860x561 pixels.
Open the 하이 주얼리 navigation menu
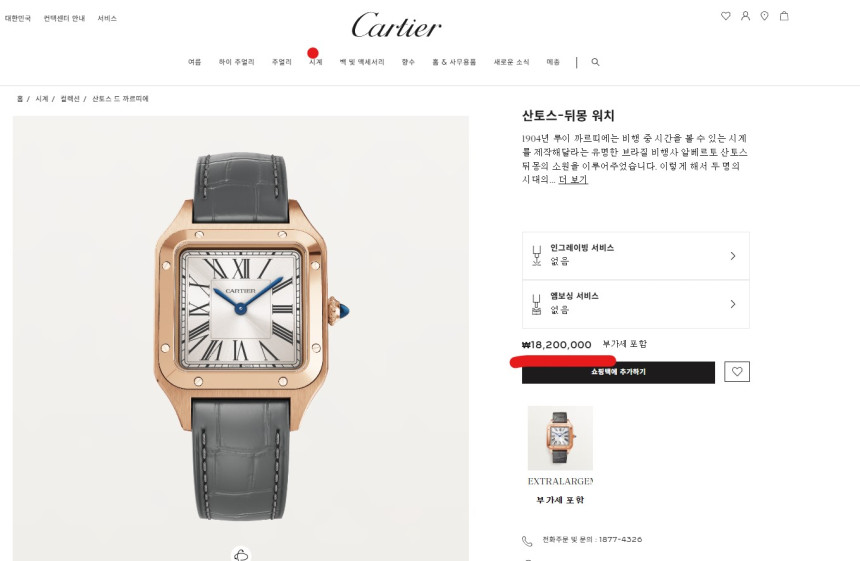tap(236, 62)
